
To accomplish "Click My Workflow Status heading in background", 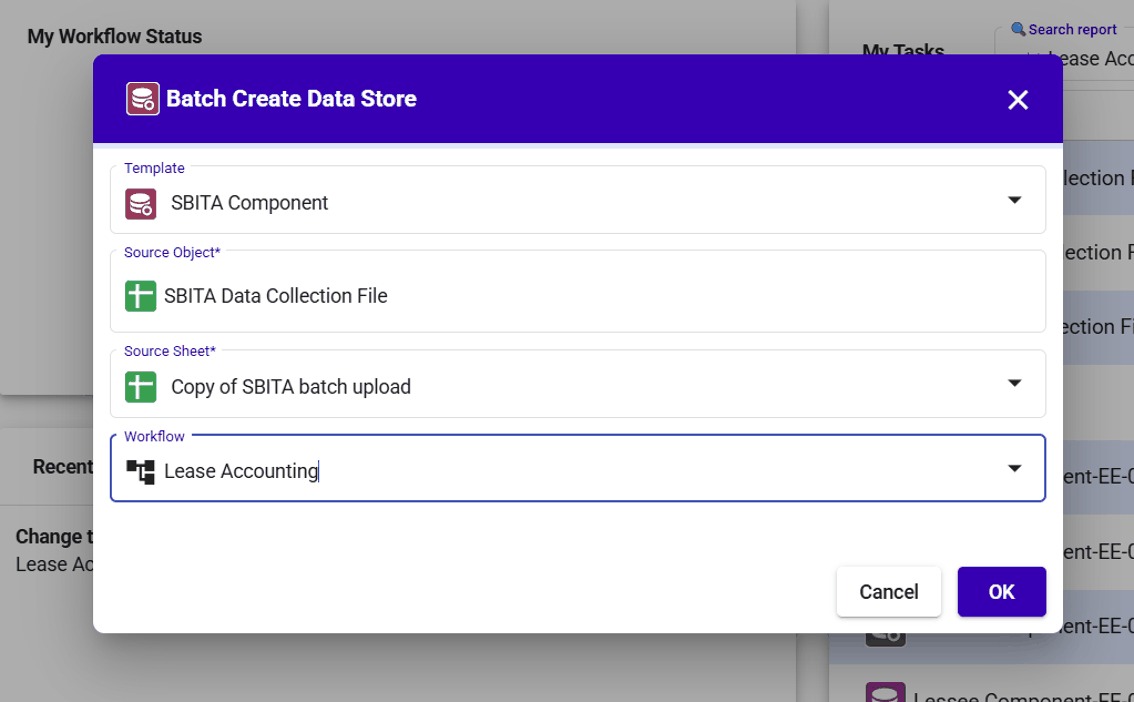I will click(x=114, y=36).
